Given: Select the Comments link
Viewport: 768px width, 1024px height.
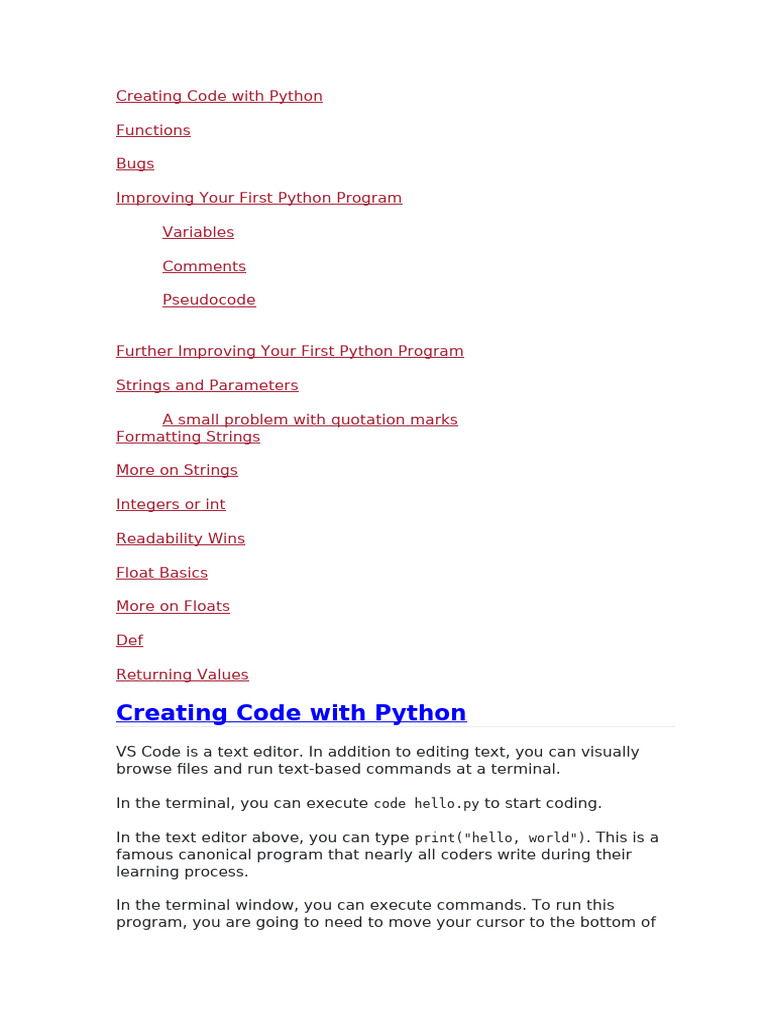Looking at the screenshot, I should pos(204,266).
